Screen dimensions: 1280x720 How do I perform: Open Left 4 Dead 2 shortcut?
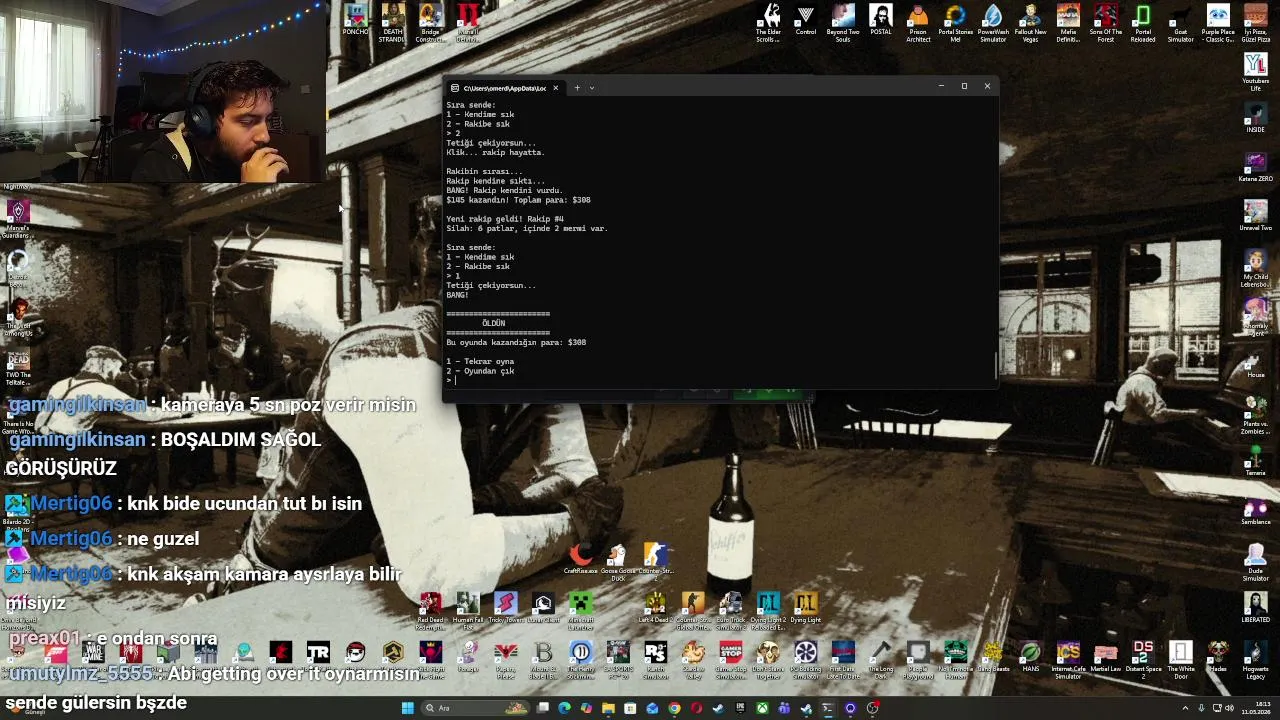(x=655, y=606)
